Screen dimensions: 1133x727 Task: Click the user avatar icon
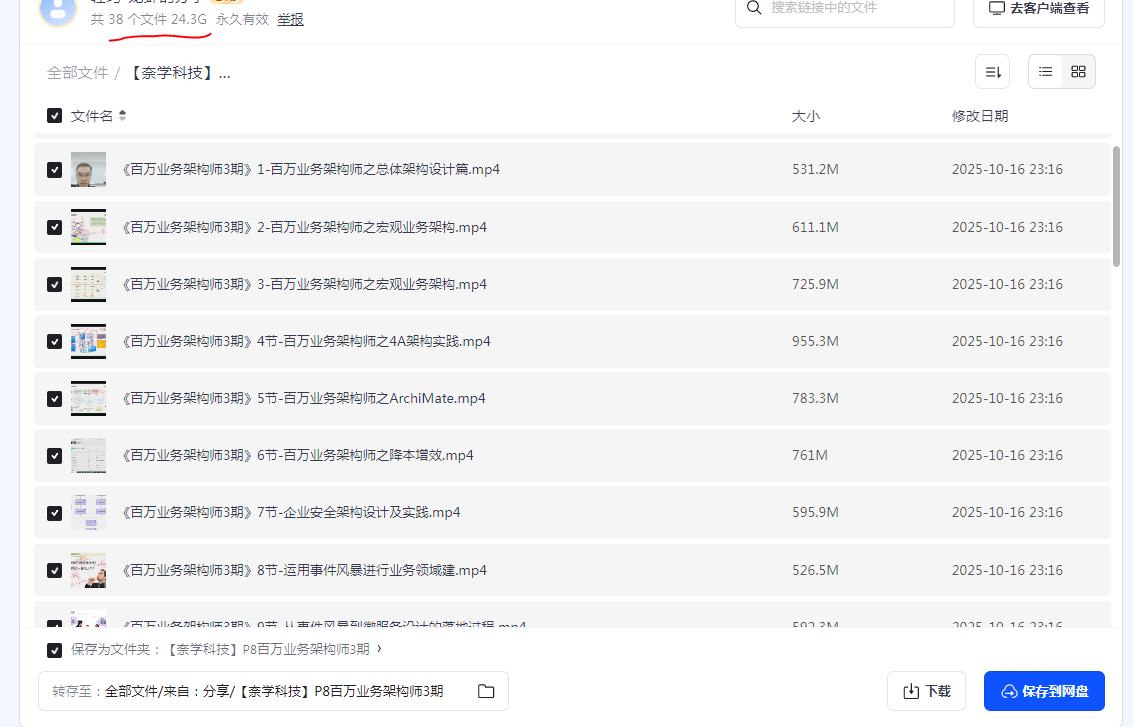click(x=59, y=9)
